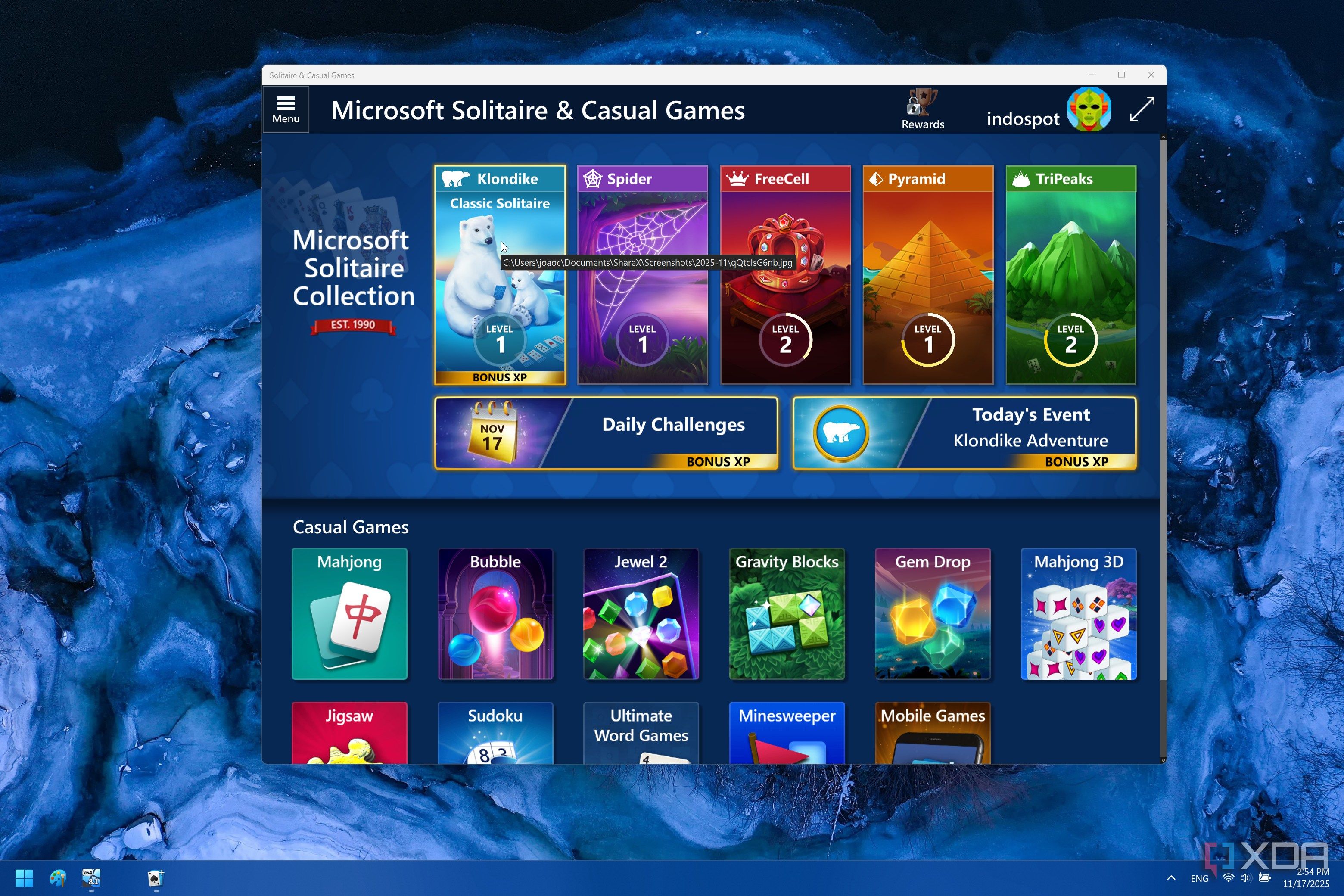The image size is (1344, 896).
Task: Expand app to fullscreen with diagonal arrow
Action: point(1142,109)
